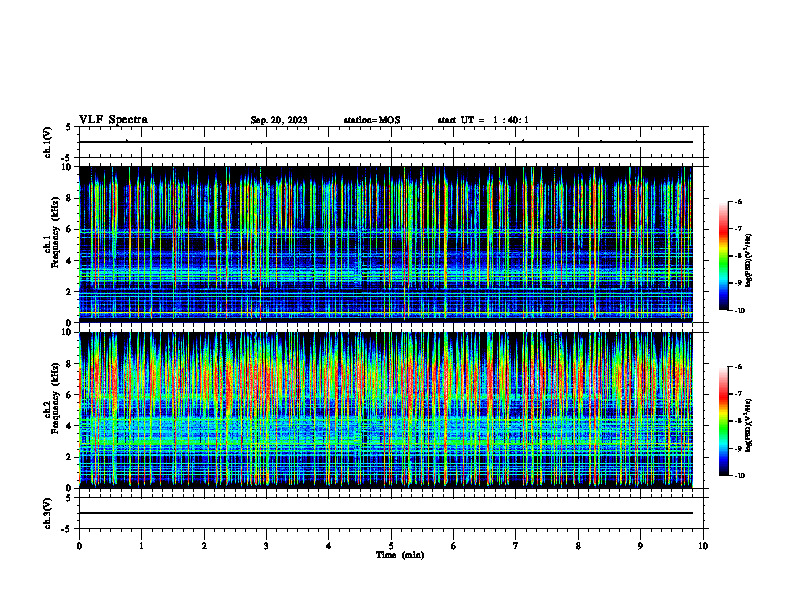Image resolution: width=792 pixels, height=612 pixels.
Task: Click the "4" kHz tick of ch.2 spectrogram
Action: 69,426
